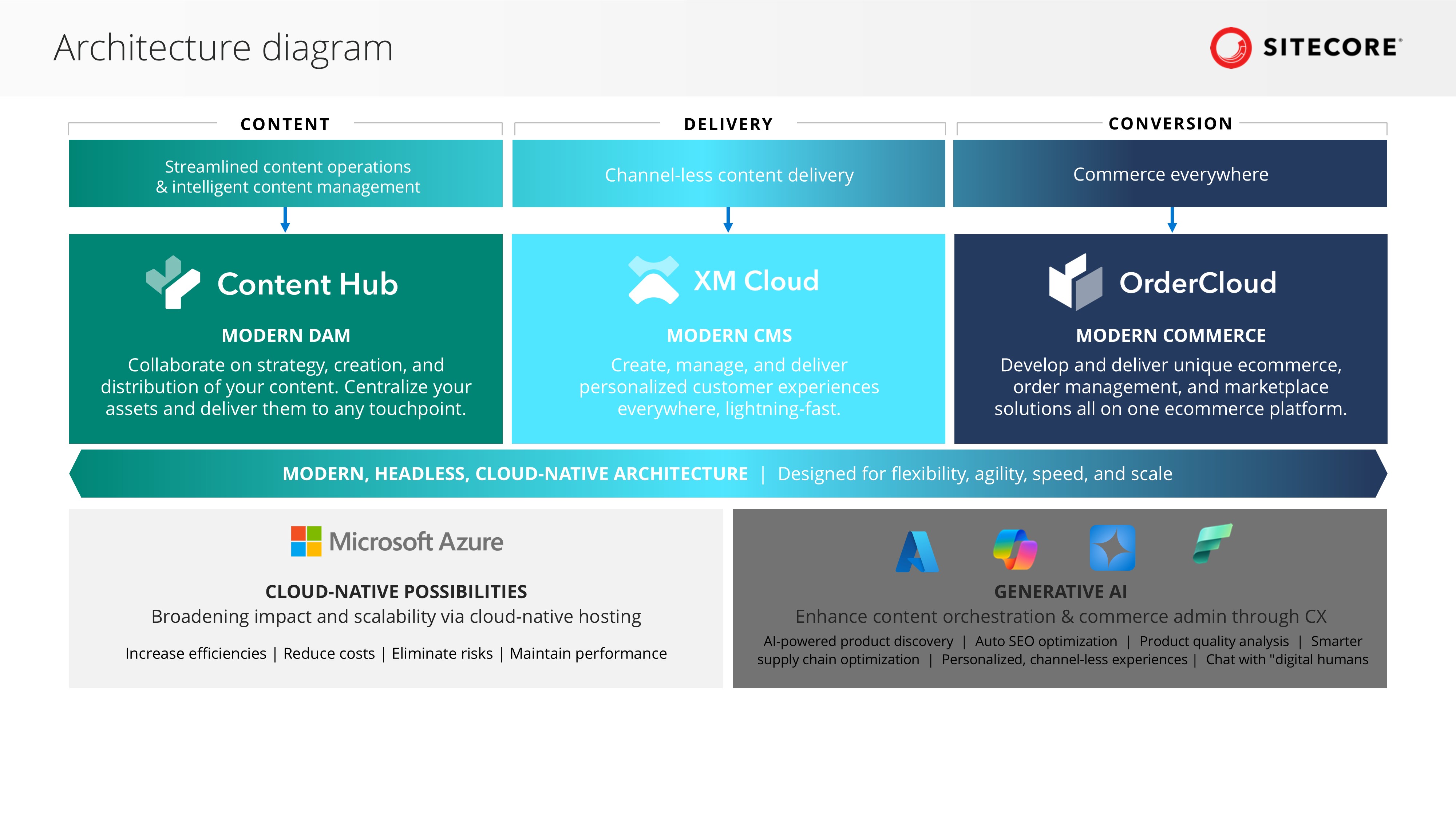Click the arrow below Commerce everywhere
Viewport: 1456px width, 819px height.
(1172, 220)
